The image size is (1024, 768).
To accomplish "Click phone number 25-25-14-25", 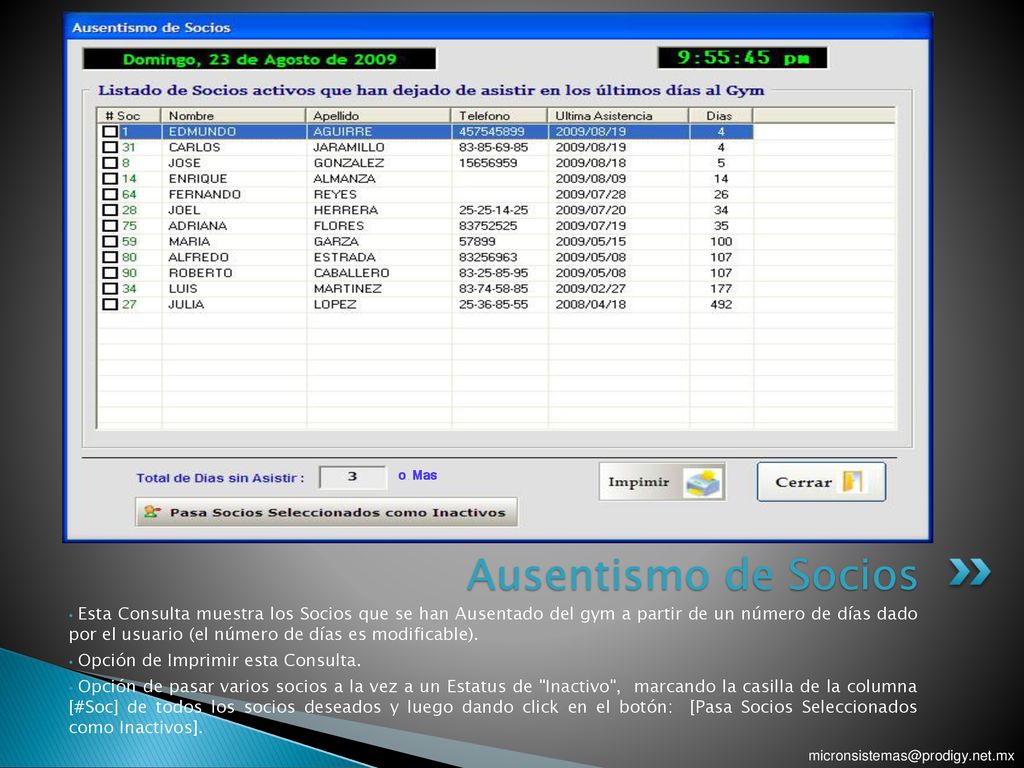I will (x=493, y=210).
